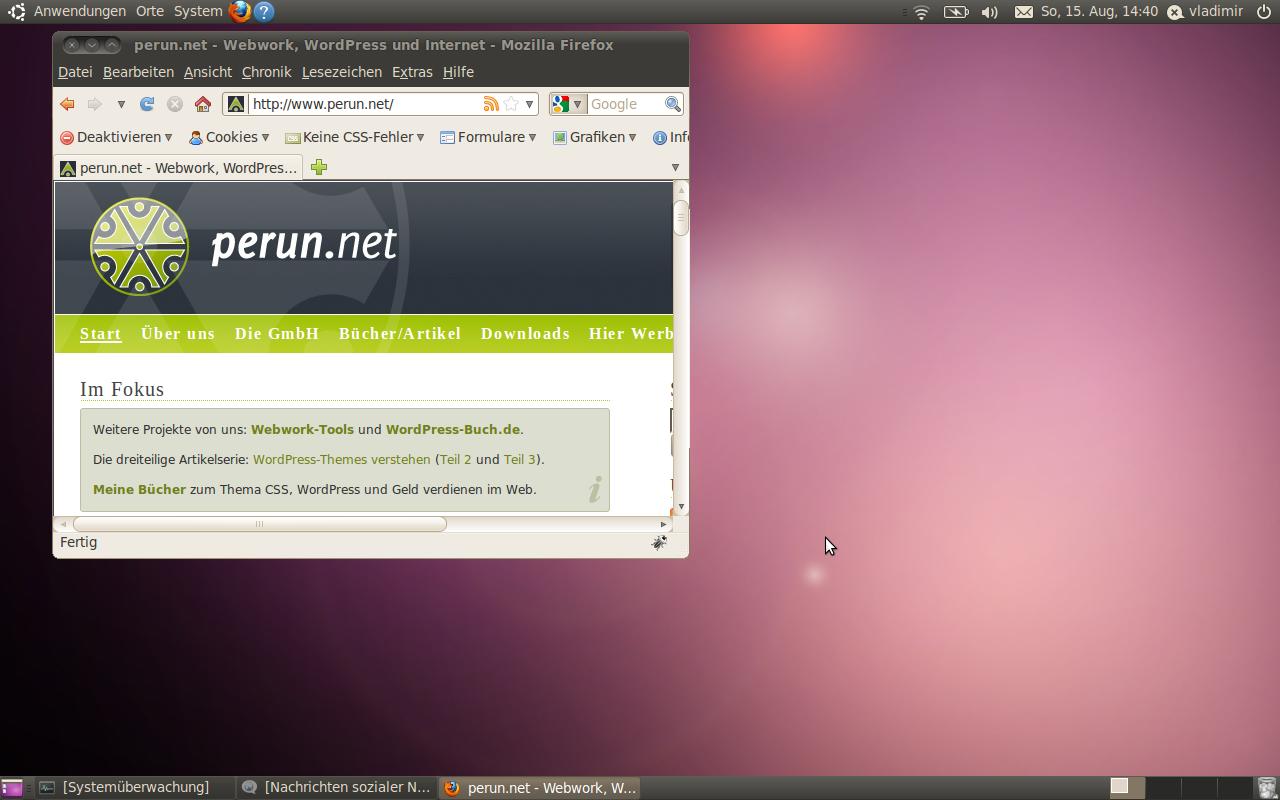Image resolution: width=1280 pixels, height=800 pixels.
Task: Click the Ubuntu logo in the top panel
Action: click(17, 12)
